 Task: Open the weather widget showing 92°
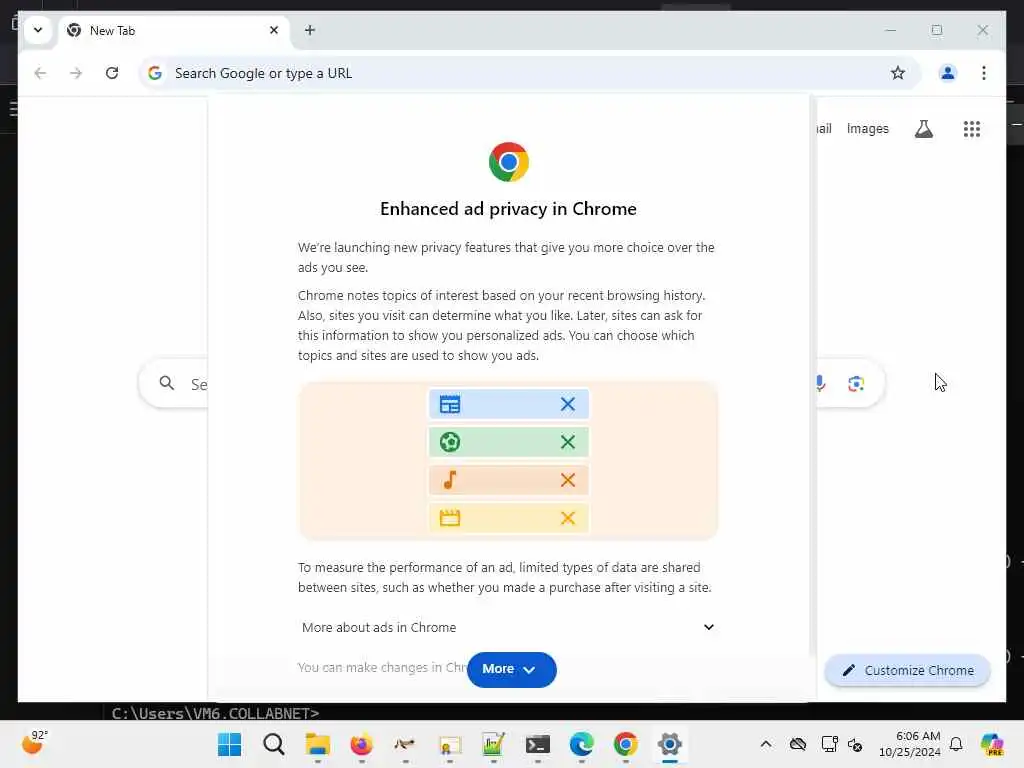click(x=35, y=743)
